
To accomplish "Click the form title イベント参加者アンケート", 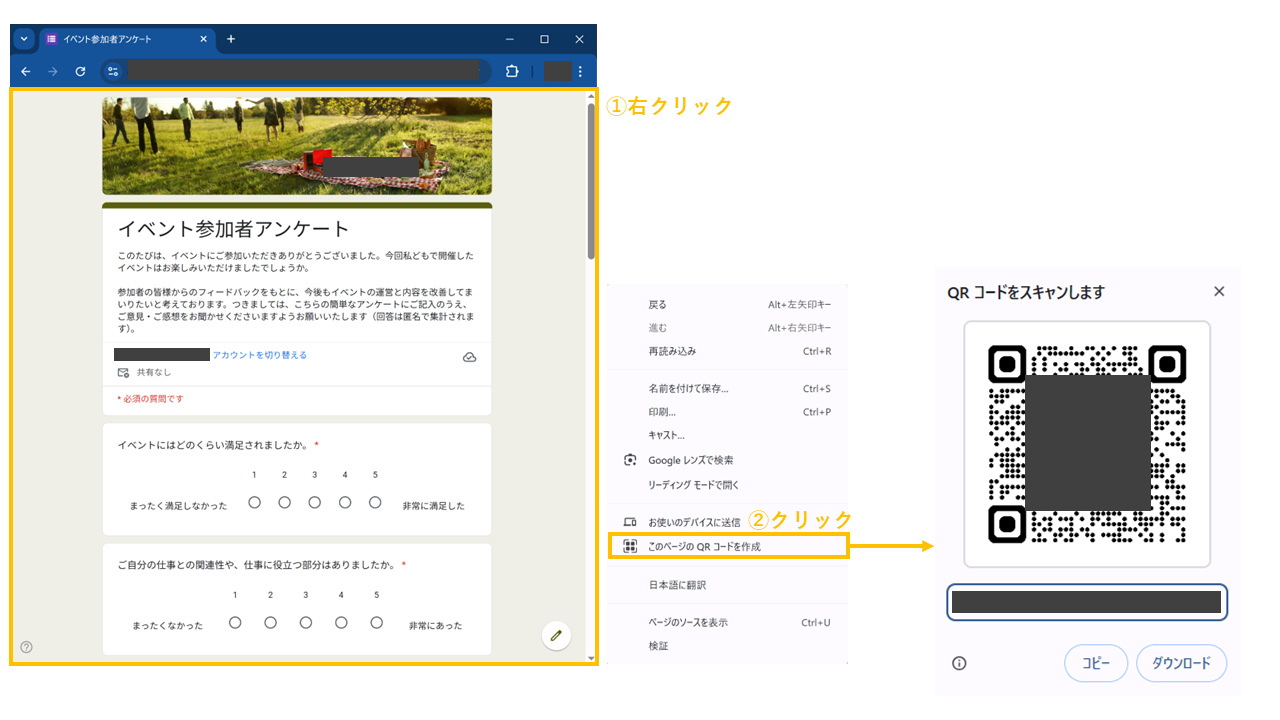I will (234, 229).
